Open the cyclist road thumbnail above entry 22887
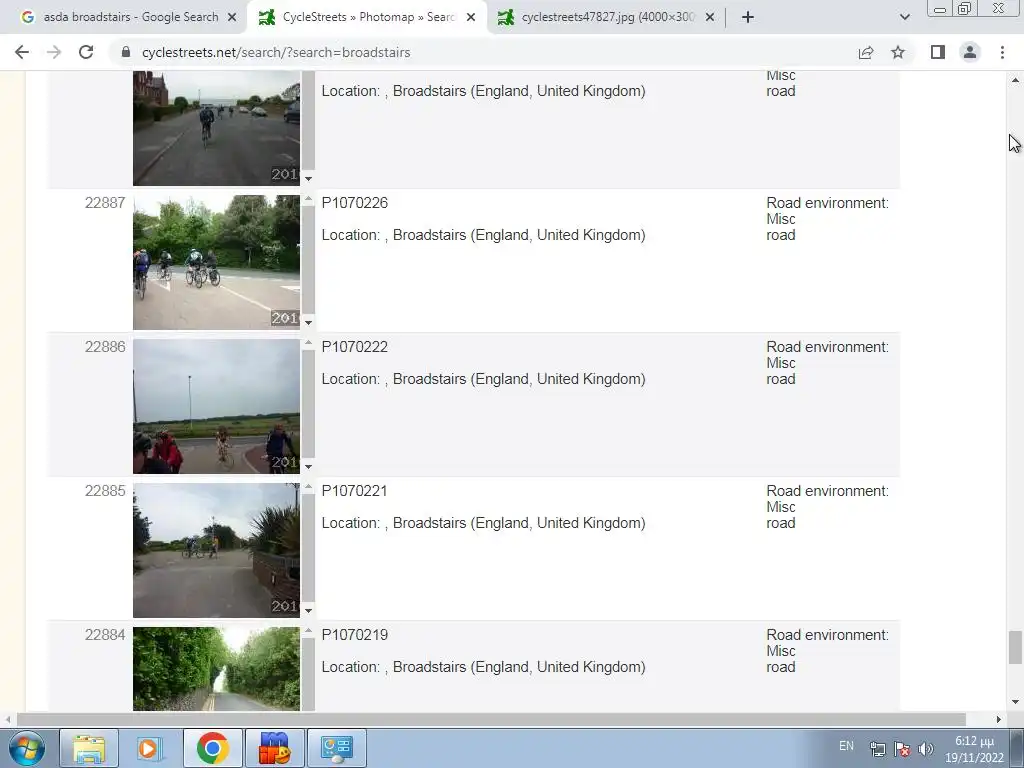Screen dimensions: 1024x768 (x=216, y=129)
